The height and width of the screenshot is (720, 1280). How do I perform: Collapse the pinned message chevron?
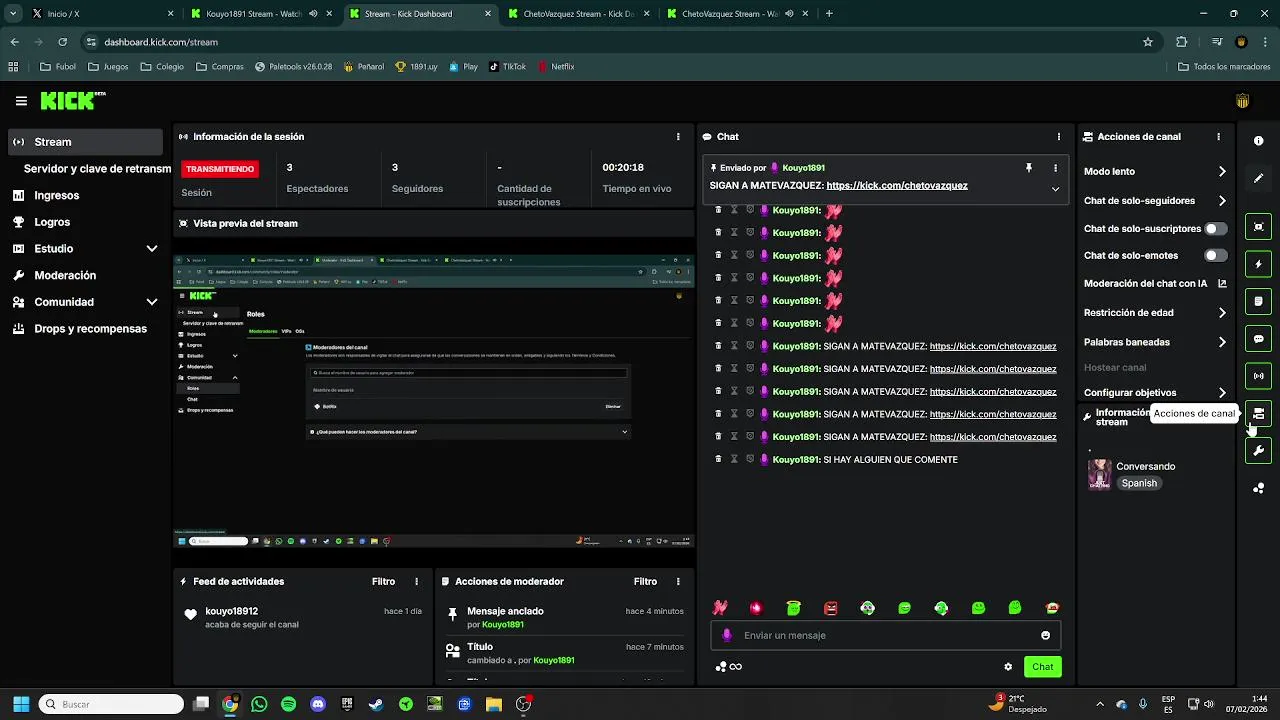tap(1055, 189)
